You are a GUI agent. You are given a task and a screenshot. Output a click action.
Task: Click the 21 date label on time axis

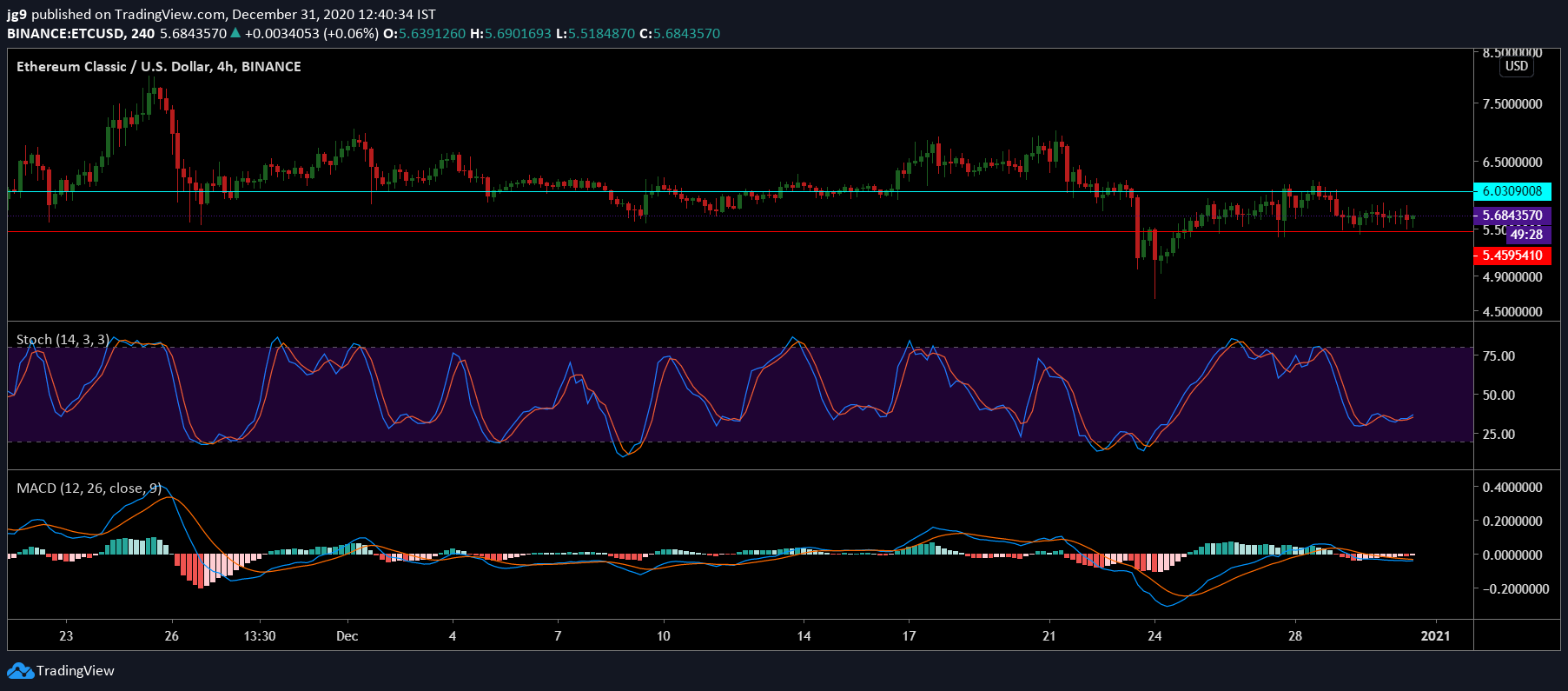[1049, 636]
